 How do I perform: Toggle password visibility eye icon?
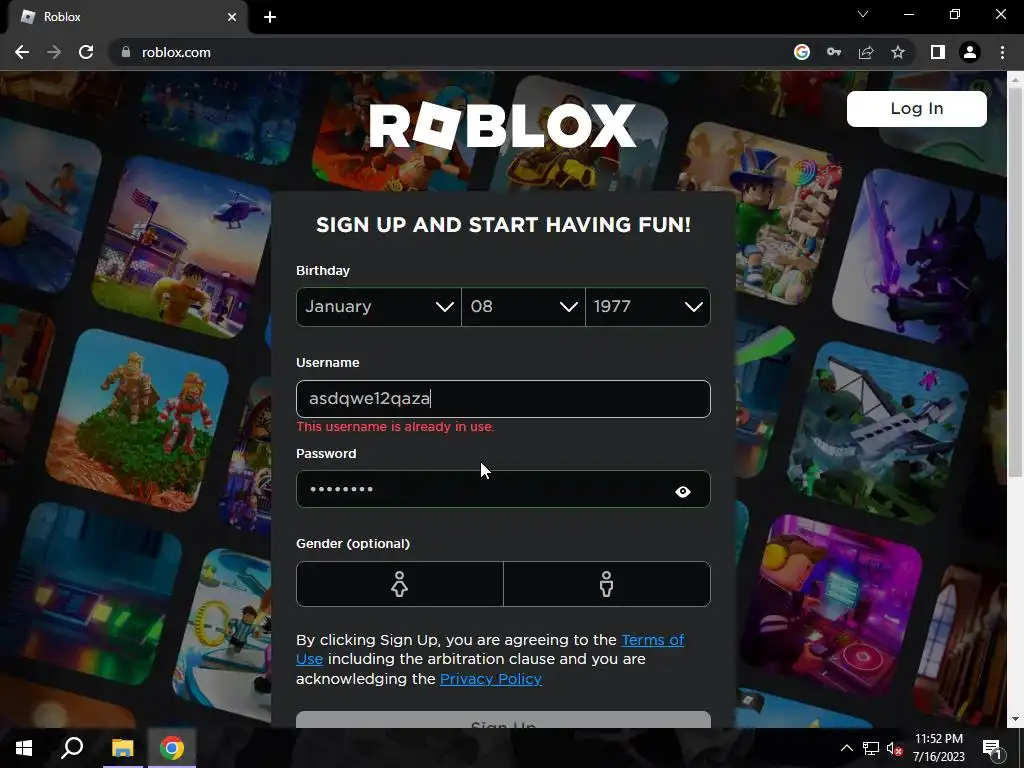tap(683, 491)
